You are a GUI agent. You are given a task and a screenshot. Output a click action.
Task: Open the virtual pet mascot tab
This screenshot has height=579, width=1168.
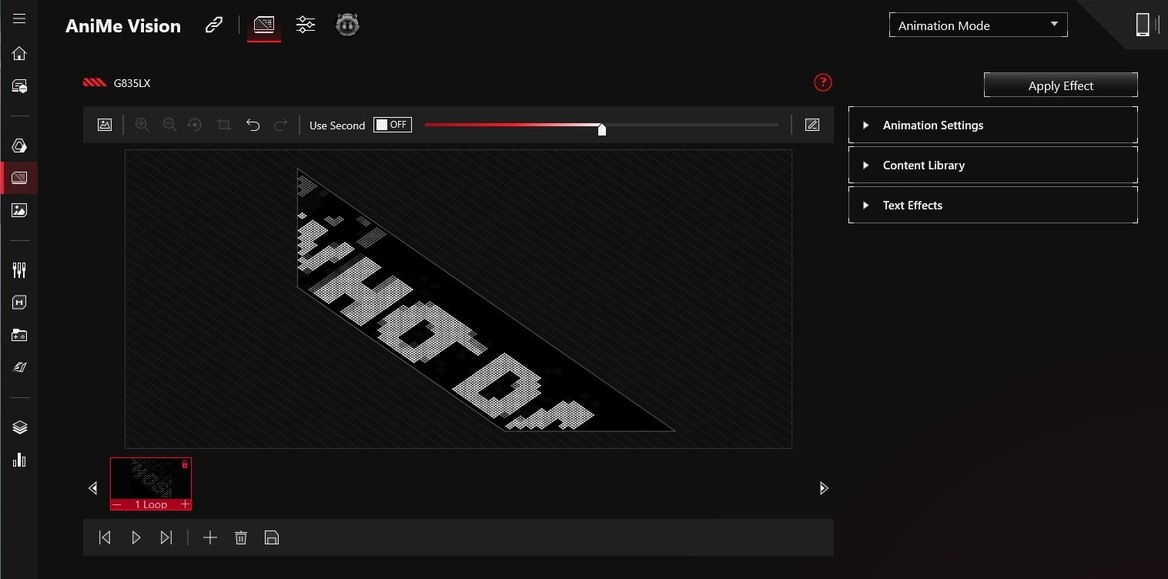347,25
